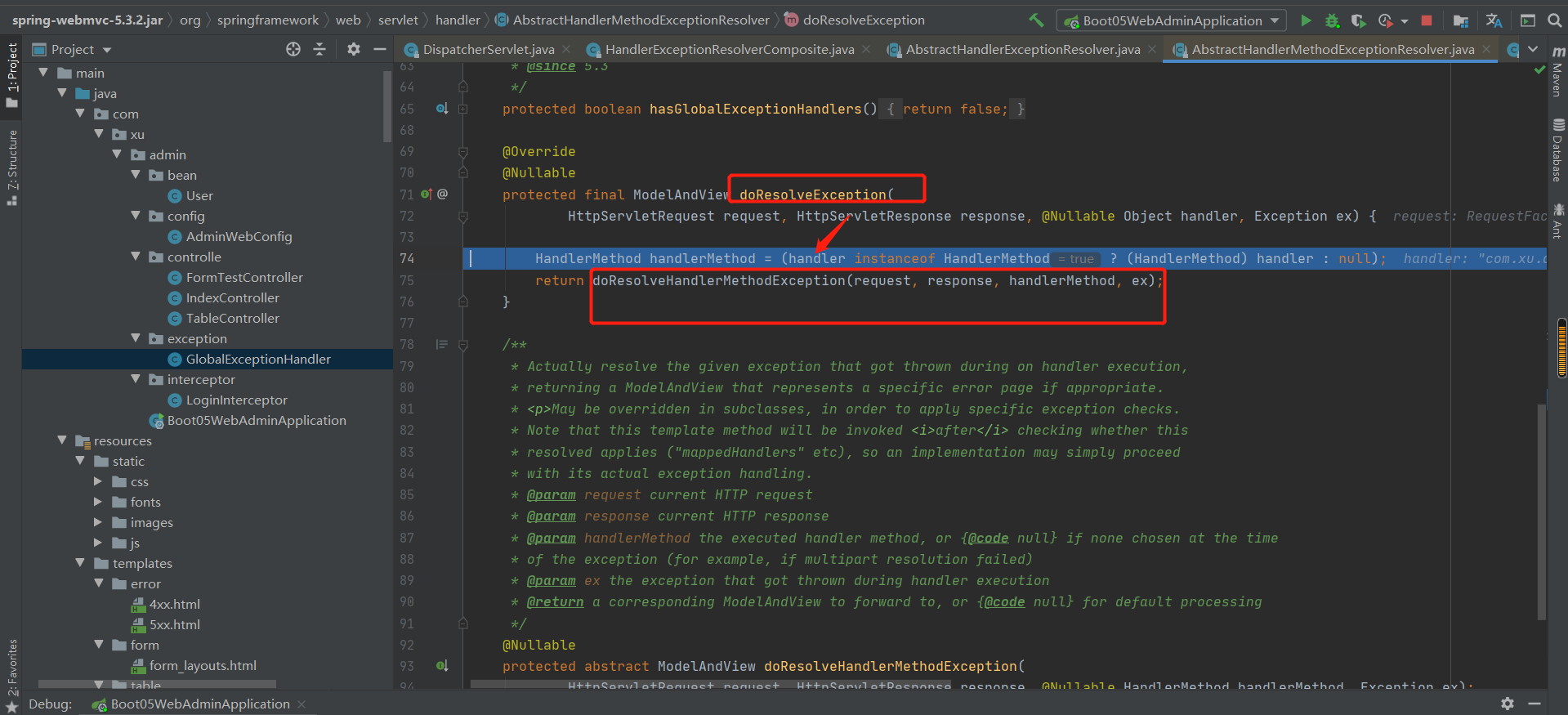Fold the code block at line 65

tap(463, 109)
